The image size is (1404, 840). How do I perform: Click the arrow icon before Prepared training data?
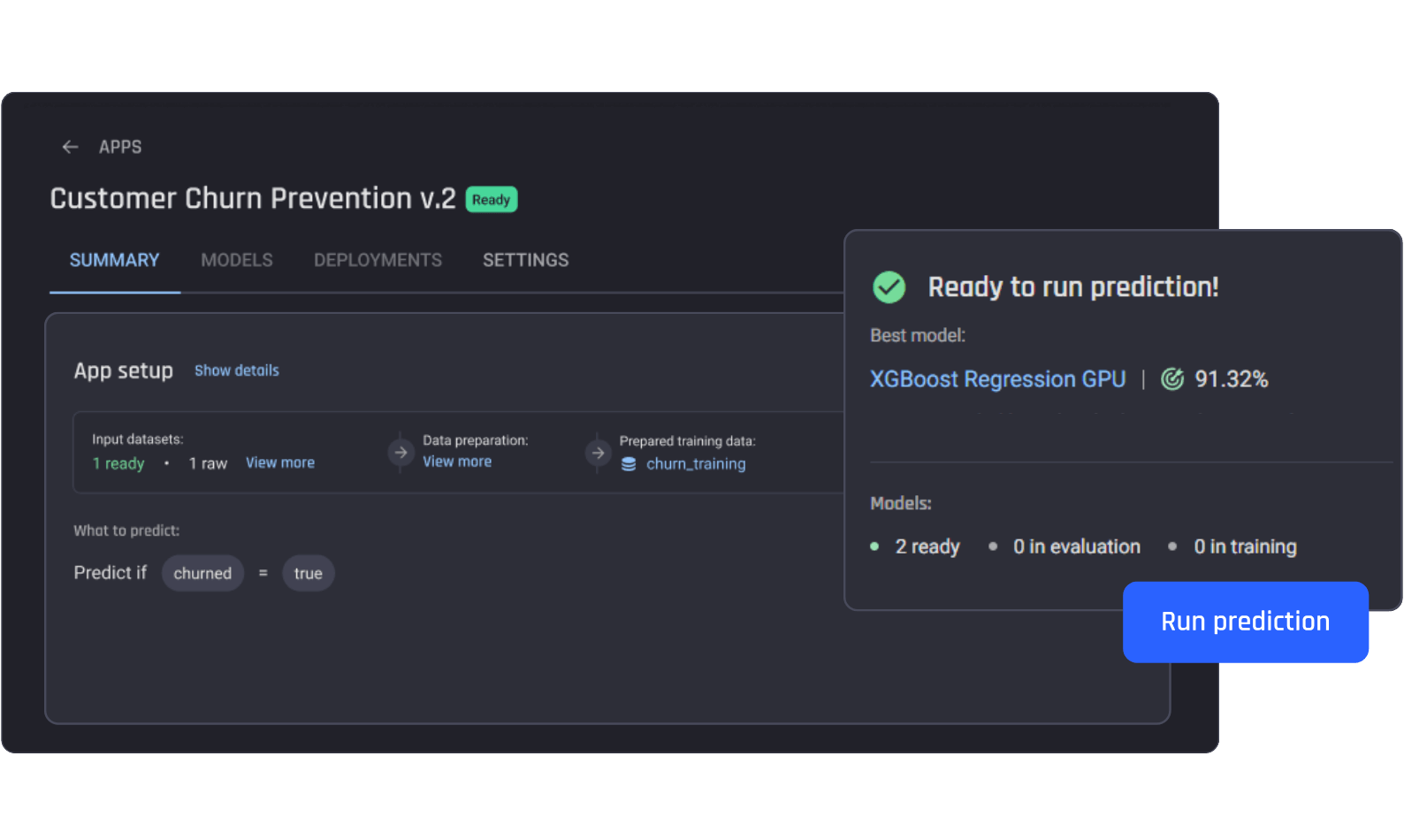tap(598, 453)
